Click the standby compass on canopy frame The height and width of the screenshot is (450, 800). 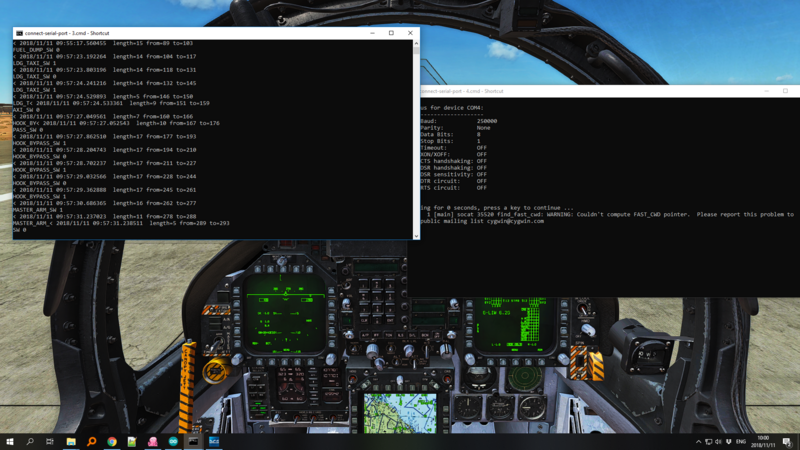coord(648,353)
